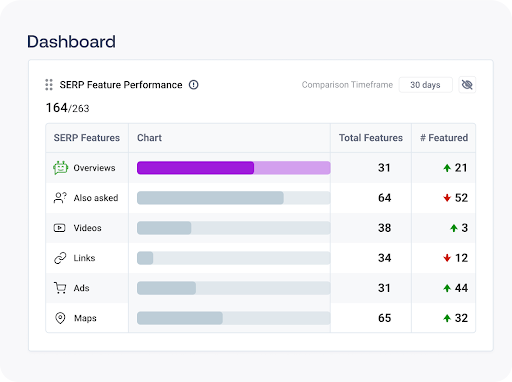Sort by the Total Features column header
This screenshot has width=512, height=382.
[371, 138]
